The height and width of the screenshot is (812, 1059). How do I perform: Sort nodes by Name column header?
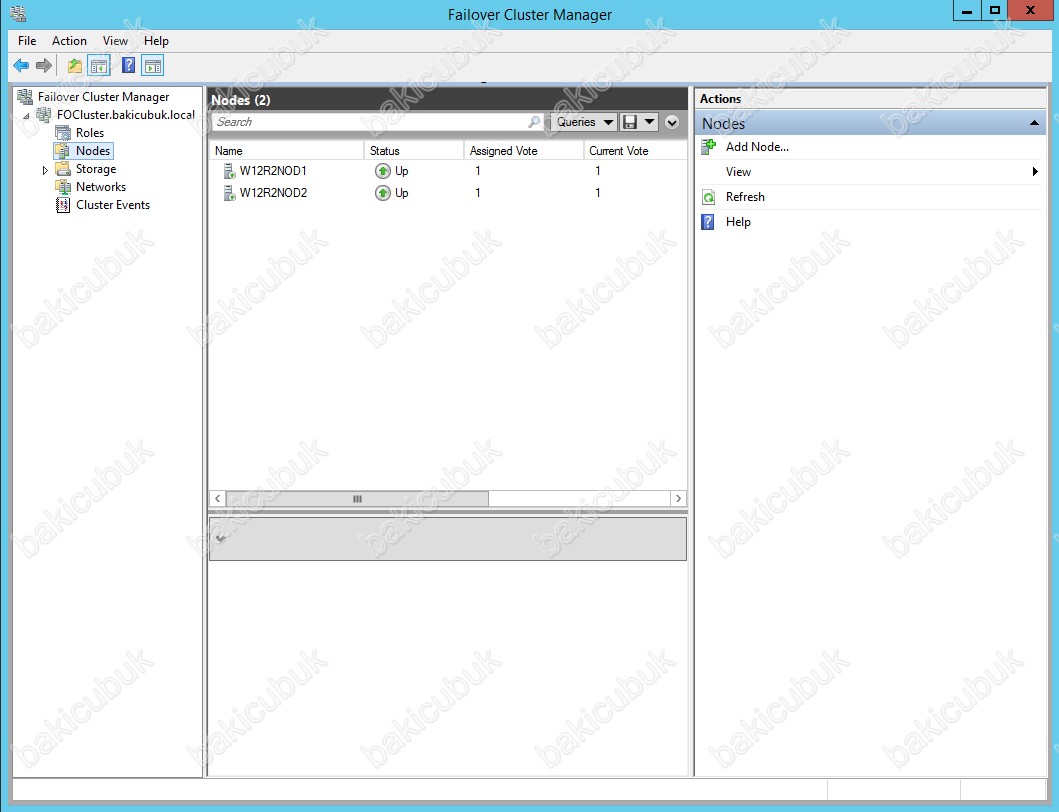[288, 151]
